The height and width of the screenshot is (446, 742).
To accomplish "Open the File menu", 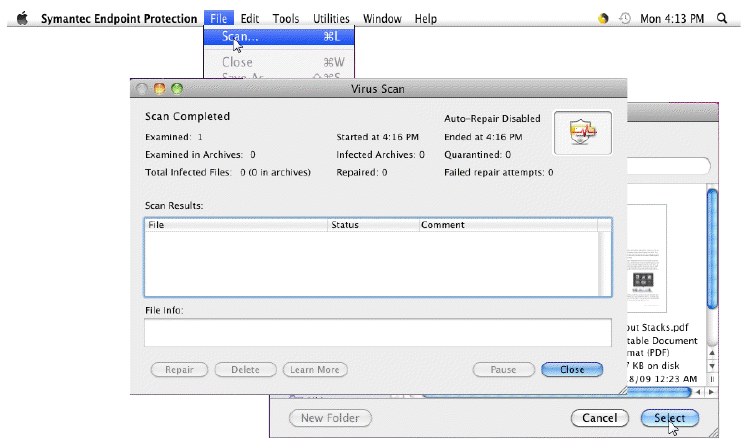I will pyautogui.click(x=219, y=18).
